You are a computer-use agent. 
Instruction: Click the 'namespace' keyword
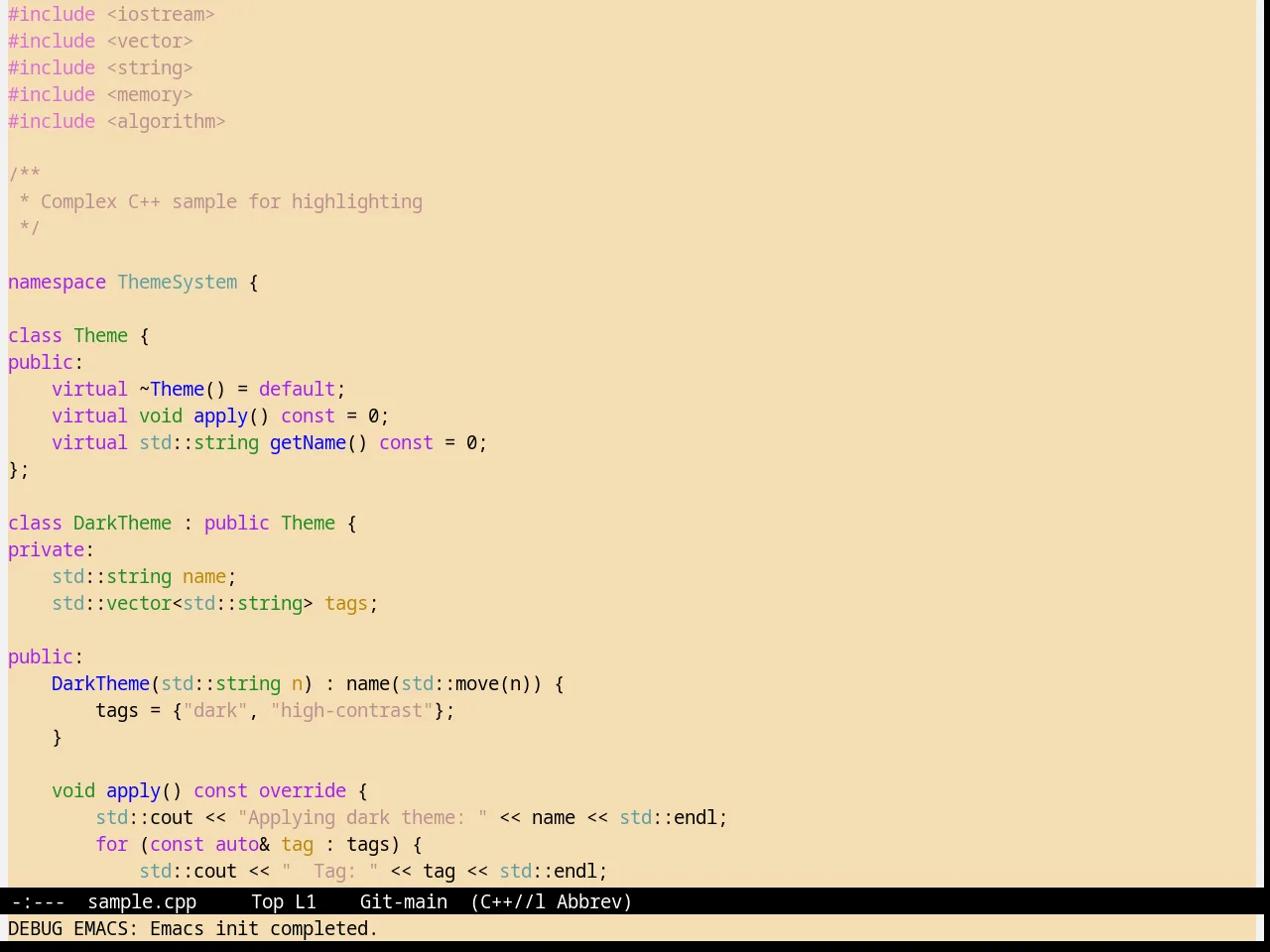point(57,282)
